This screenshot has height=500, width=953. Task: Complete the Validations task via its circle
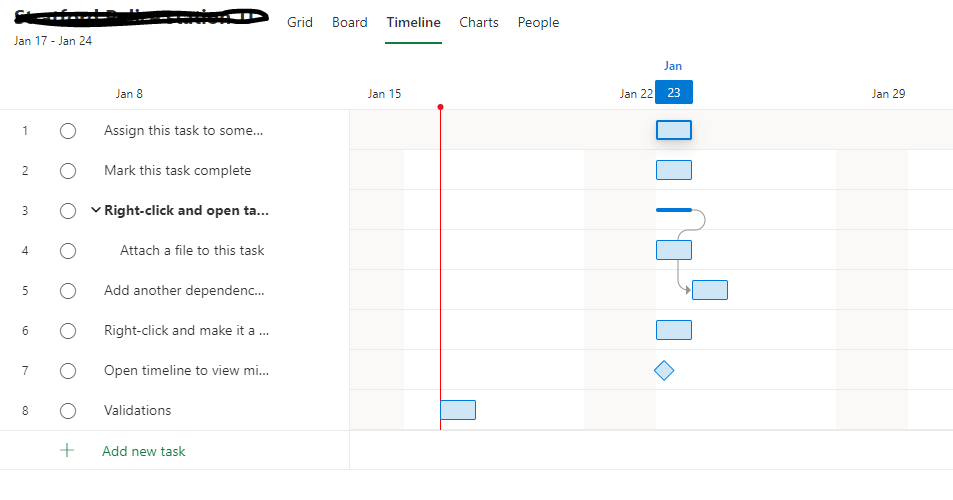click(68, 411)
